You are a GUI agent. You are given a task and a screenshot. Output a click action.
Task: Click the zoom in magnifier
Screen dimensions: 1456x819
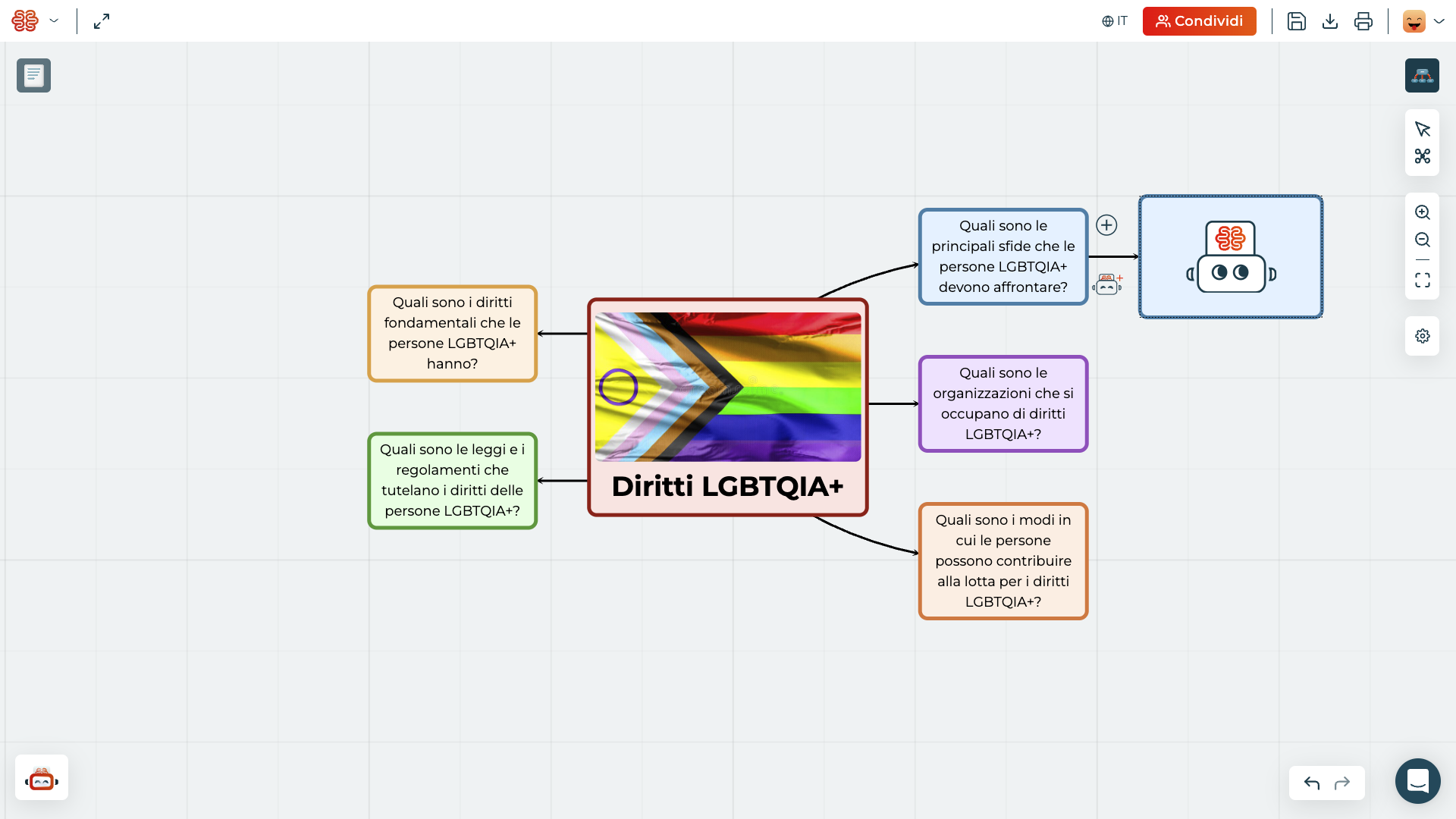coord(1422,212)
